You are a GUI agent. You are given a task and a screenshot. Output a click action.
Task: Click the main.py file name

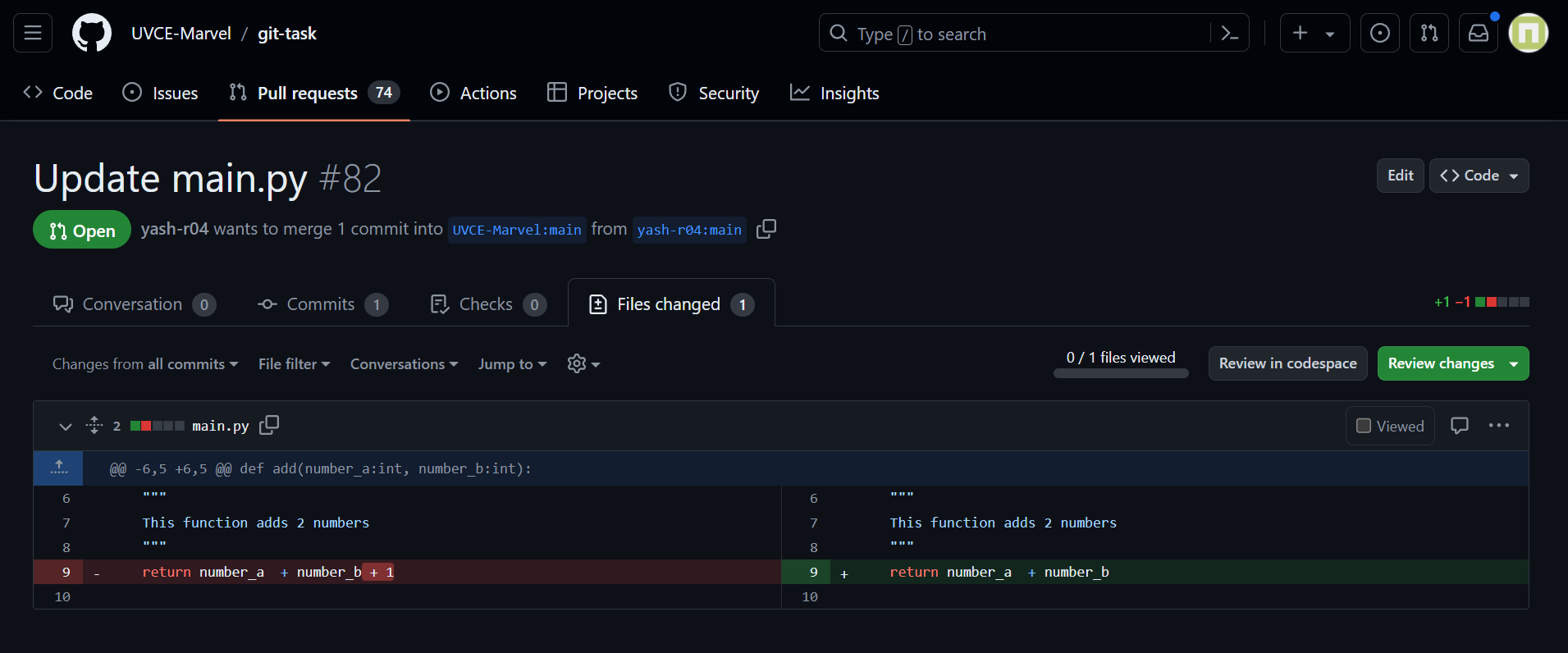(220, 426)
